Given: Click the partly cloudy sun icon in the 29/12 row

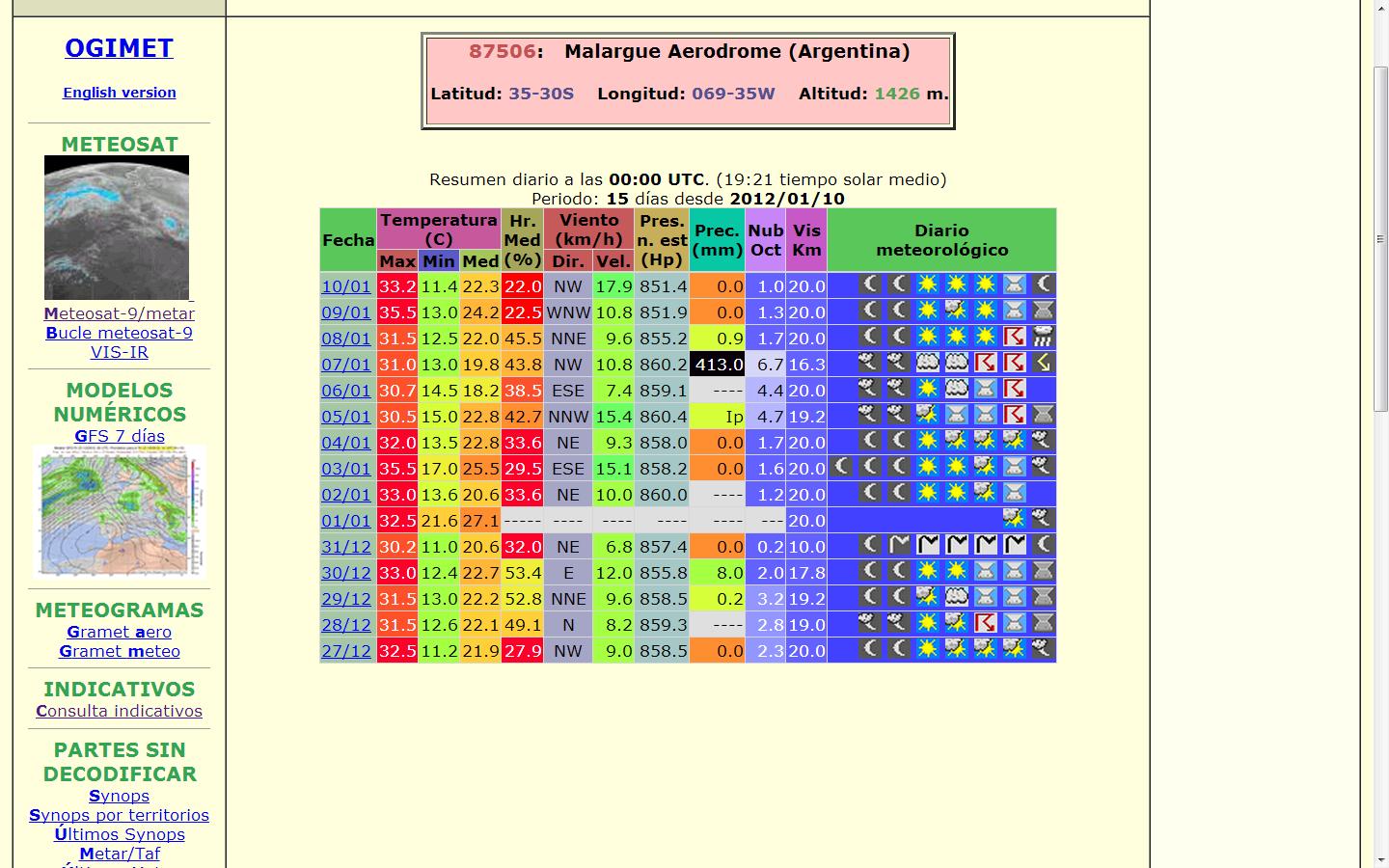Looking at the screenshot, I should point(927,597).
